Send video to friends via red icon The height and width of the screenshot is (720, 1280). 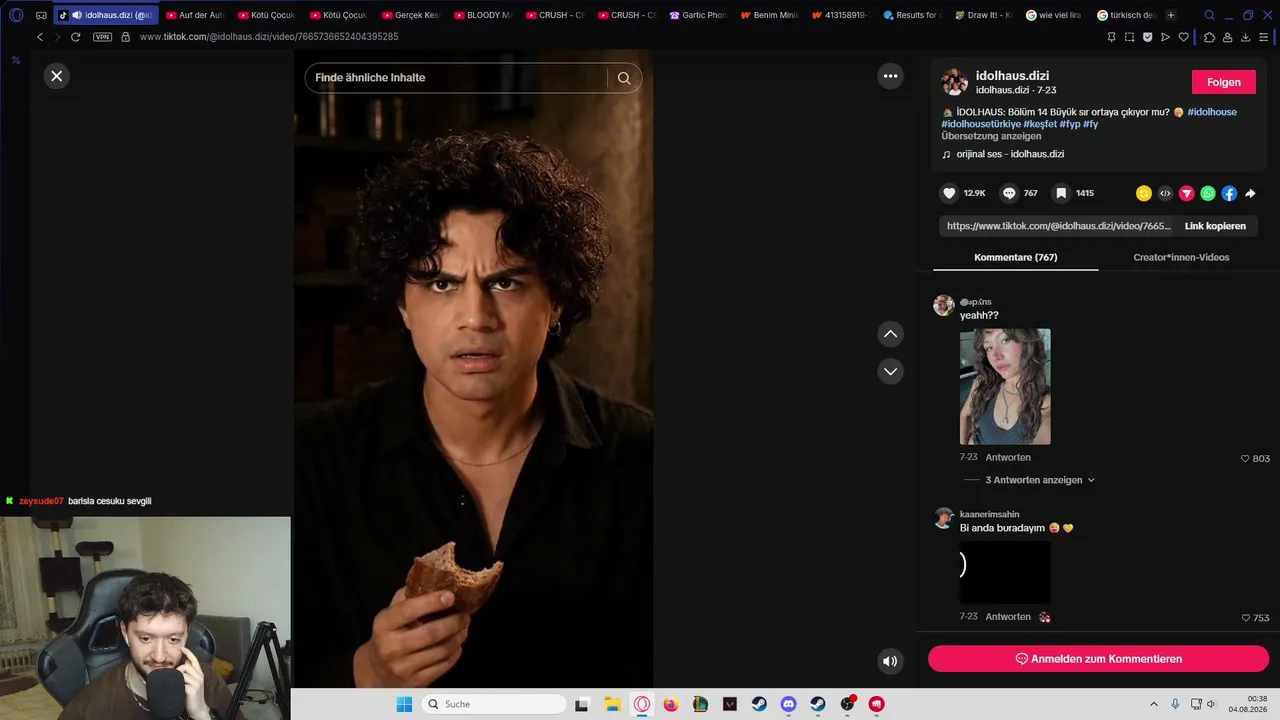1187,194
